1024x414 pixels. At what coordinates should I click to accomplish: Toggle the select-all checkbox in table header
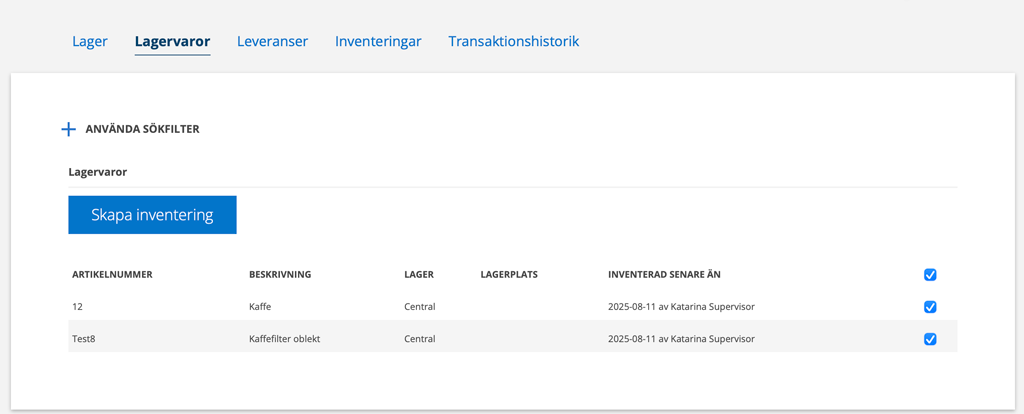point(931,275)
